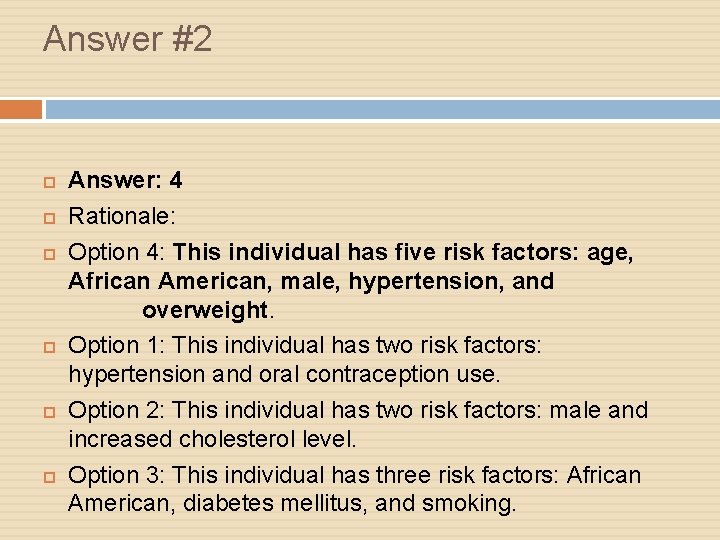Click the square bullet before Option 1
This screenshot has width=720, height=540.
(50, 347)
